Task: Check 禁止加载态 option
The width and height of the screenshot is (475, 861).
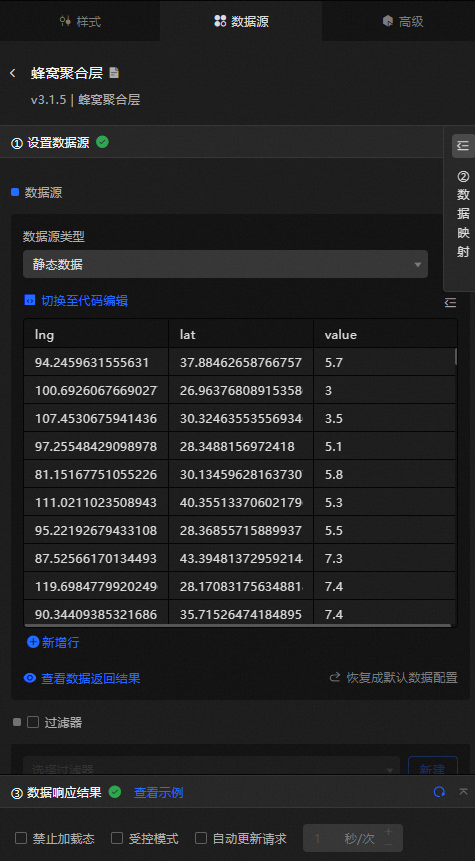Action: [21, 838]
